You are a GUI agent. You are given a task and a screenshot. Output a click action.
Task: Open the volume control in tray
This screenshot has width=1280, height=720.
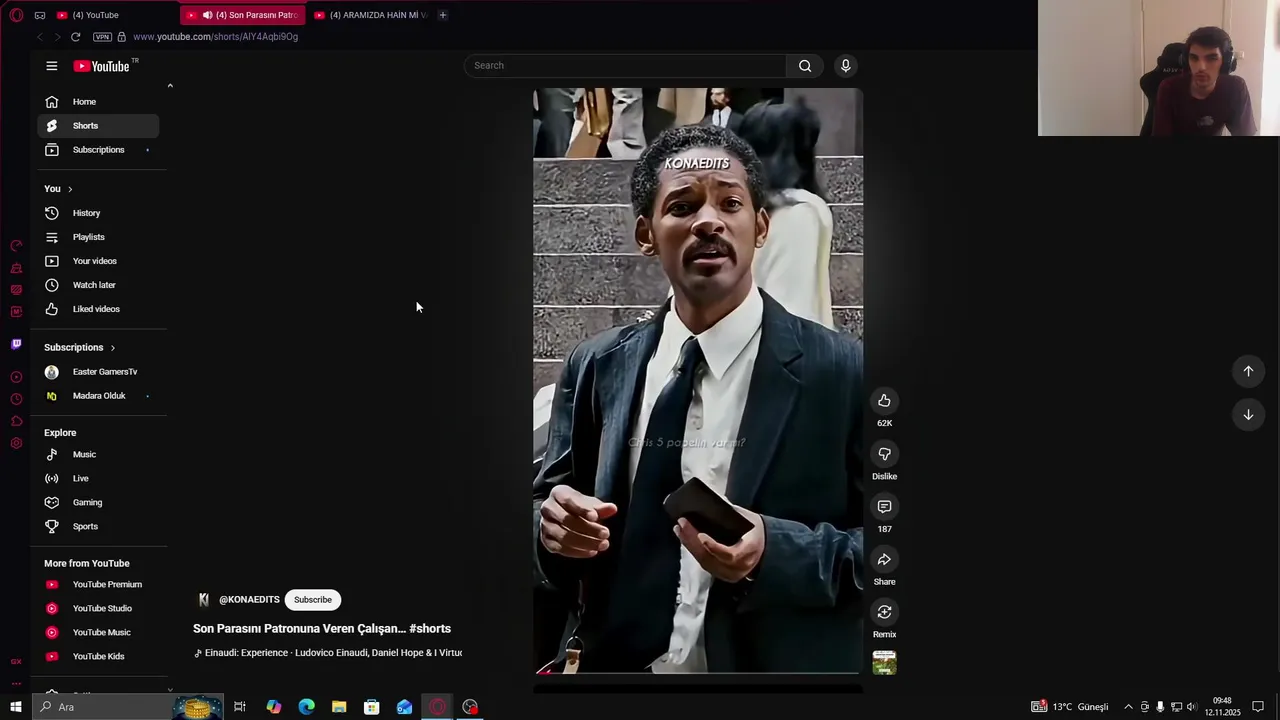1192,707
